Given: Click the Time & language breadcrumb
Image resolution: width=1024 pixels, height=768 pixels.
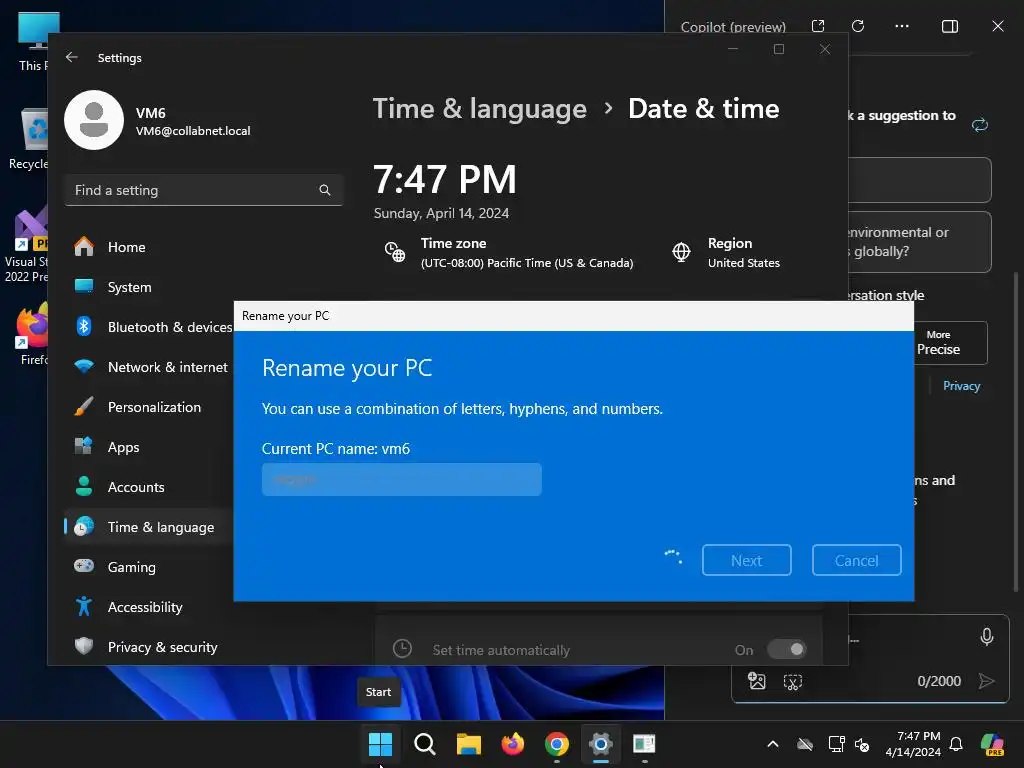Looking at the screenshot, I should point(480,108).
